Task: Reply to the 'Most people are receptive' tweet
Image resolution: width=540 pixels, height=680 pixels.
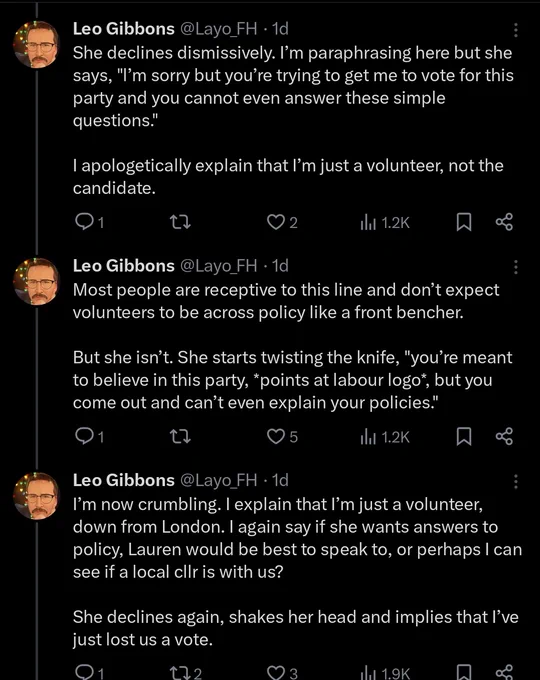Action: [89, 437]
